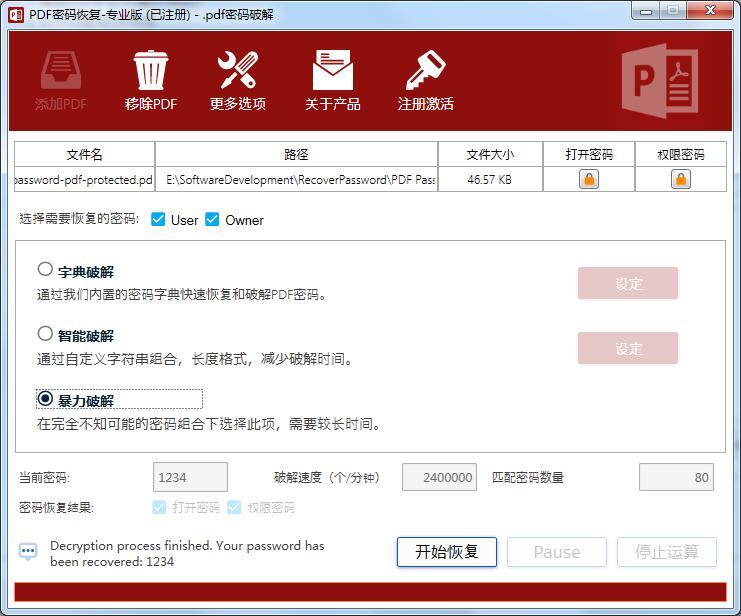Viewport: 741px width, 616px height.
Task: Click the 打开密码 column header
Action: (x=589, y=154)
